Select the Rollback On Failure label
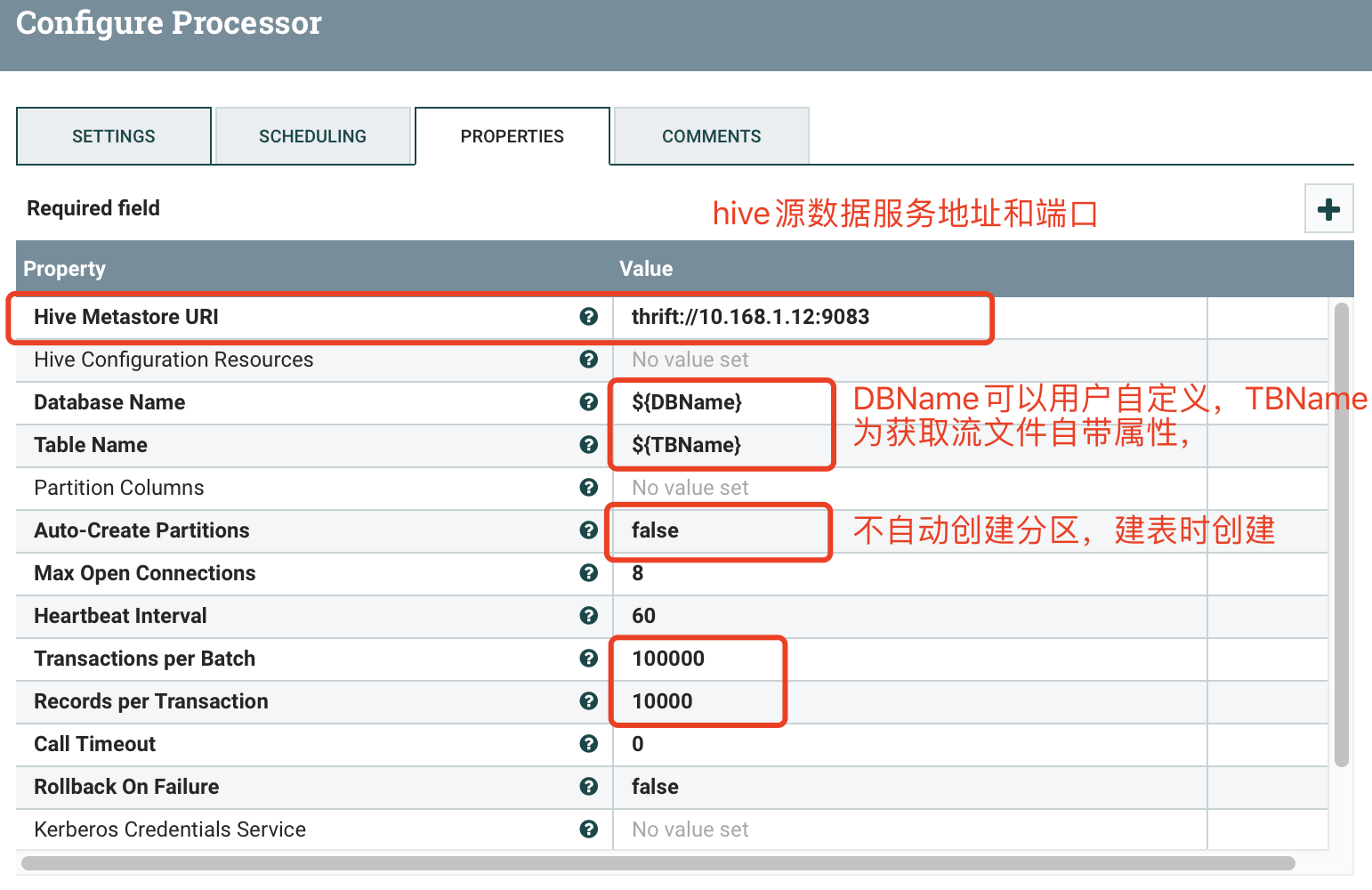Viewport: 1372px width, 890px height. tap(126, 787)
